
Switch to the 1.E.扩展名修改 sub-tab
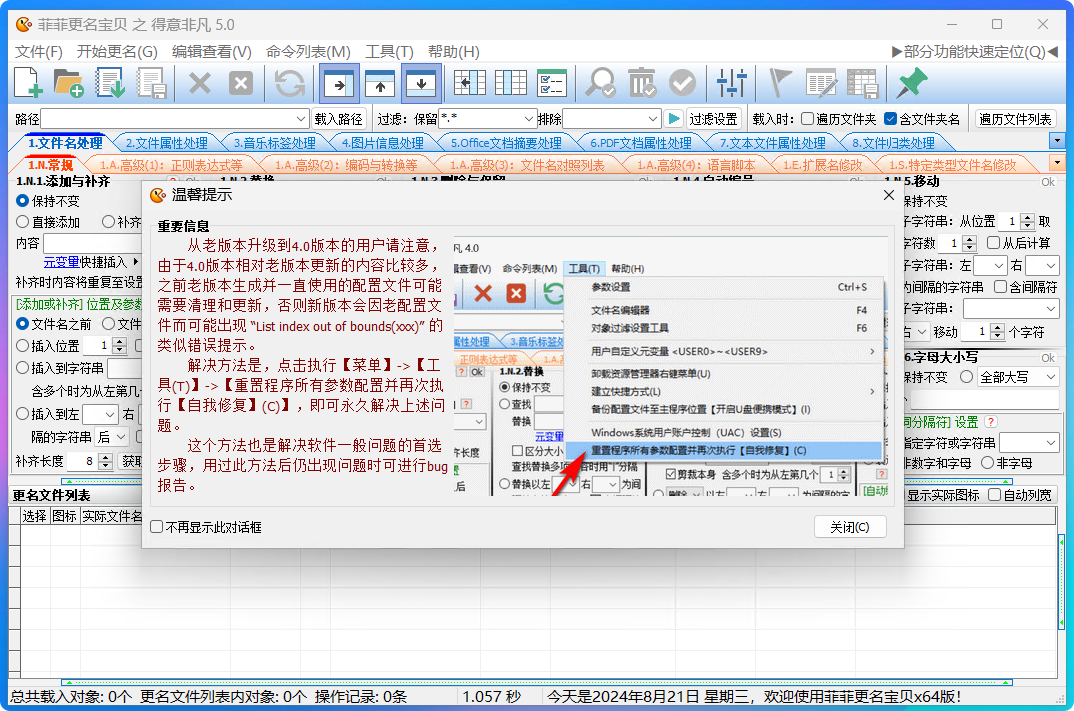[823, 165]
